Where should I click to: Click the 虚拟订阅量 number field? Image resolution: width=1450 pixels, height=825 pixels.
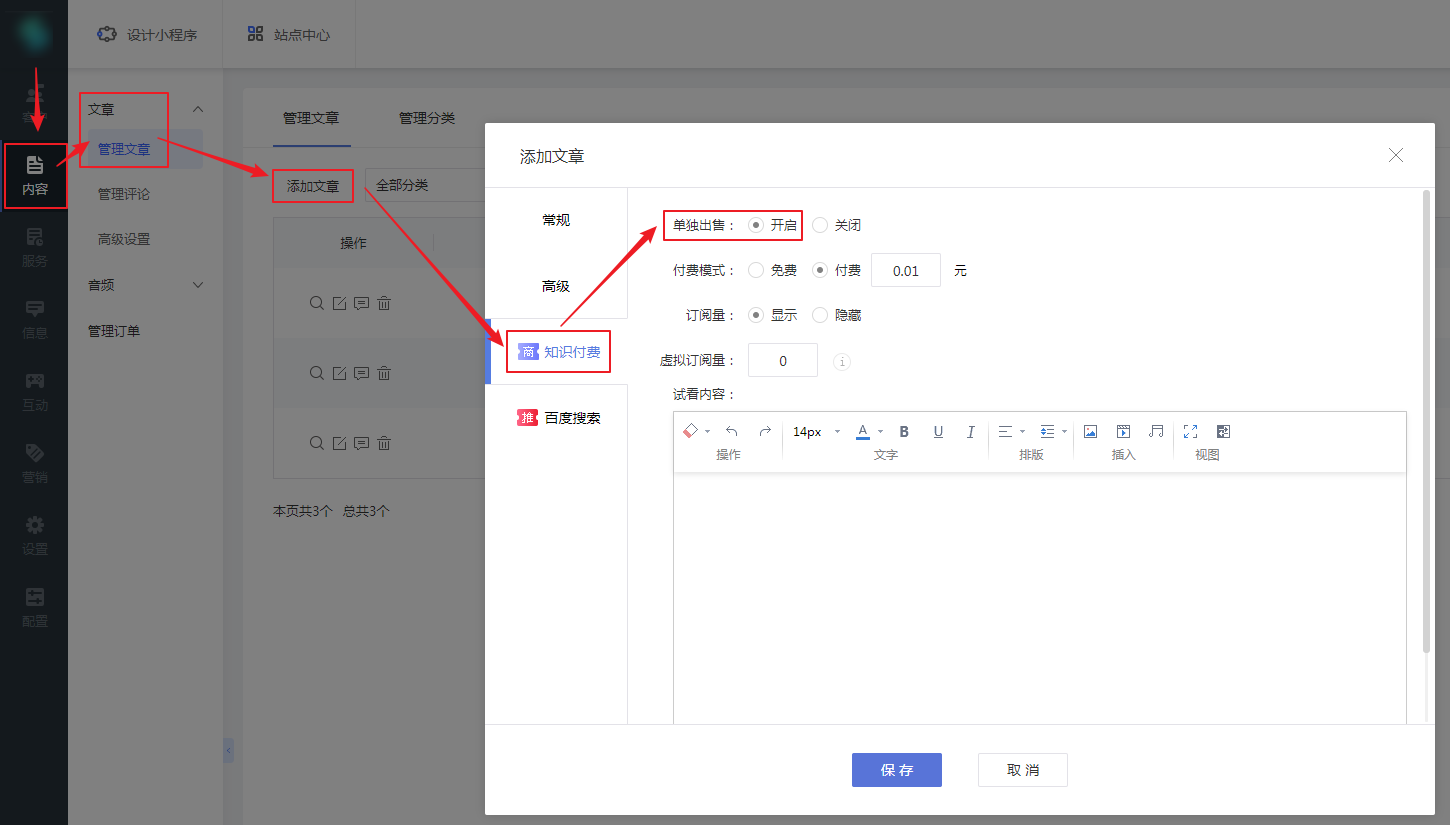[x=783, y=360]
